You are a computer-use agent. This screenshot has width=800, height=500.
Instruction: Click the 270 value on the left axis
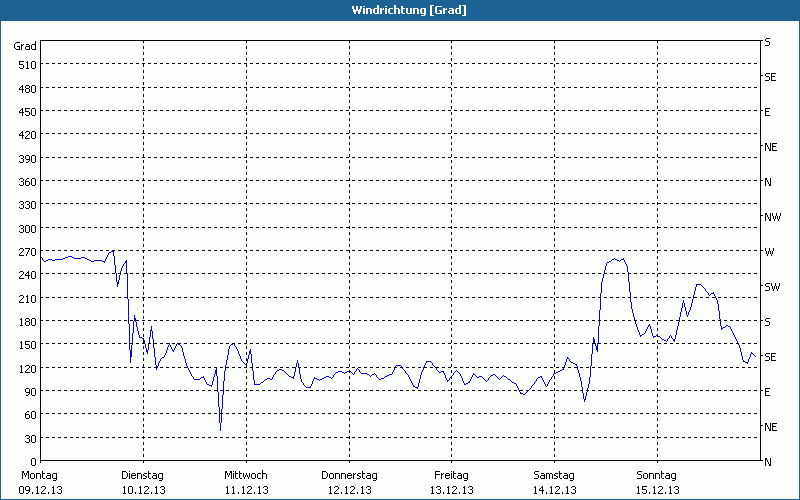(28, 252)
